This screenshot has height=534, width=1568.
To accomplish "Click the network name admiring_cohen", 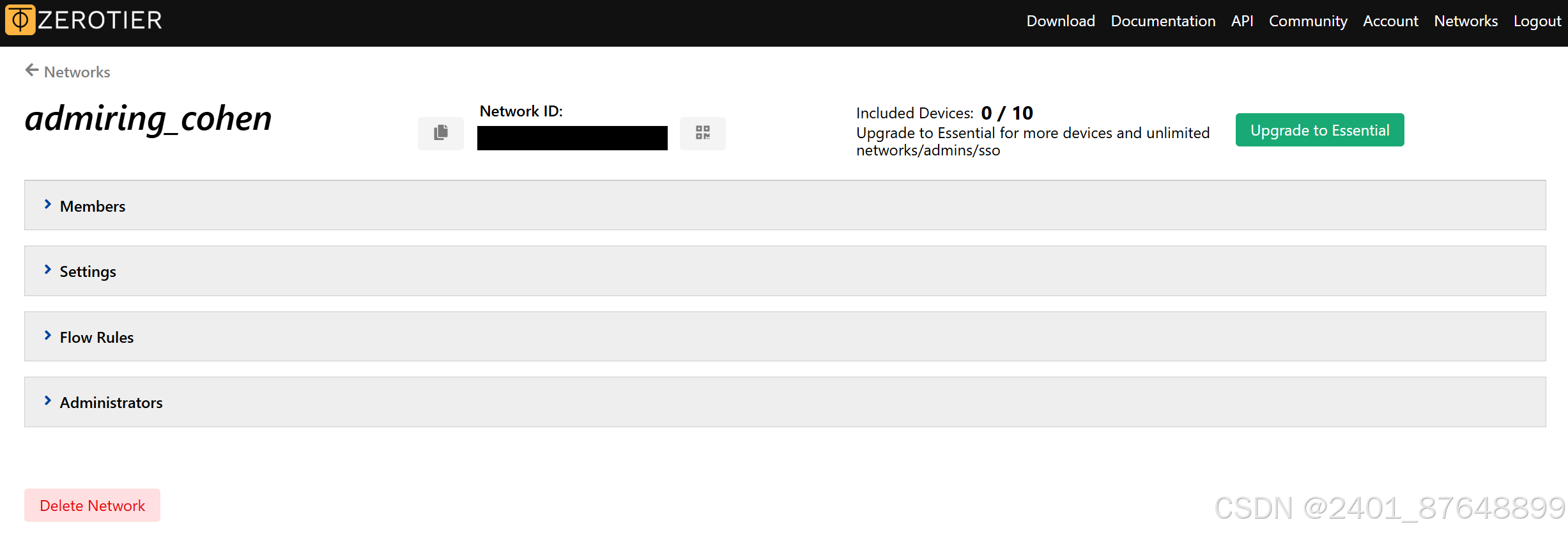I will 148,119.
